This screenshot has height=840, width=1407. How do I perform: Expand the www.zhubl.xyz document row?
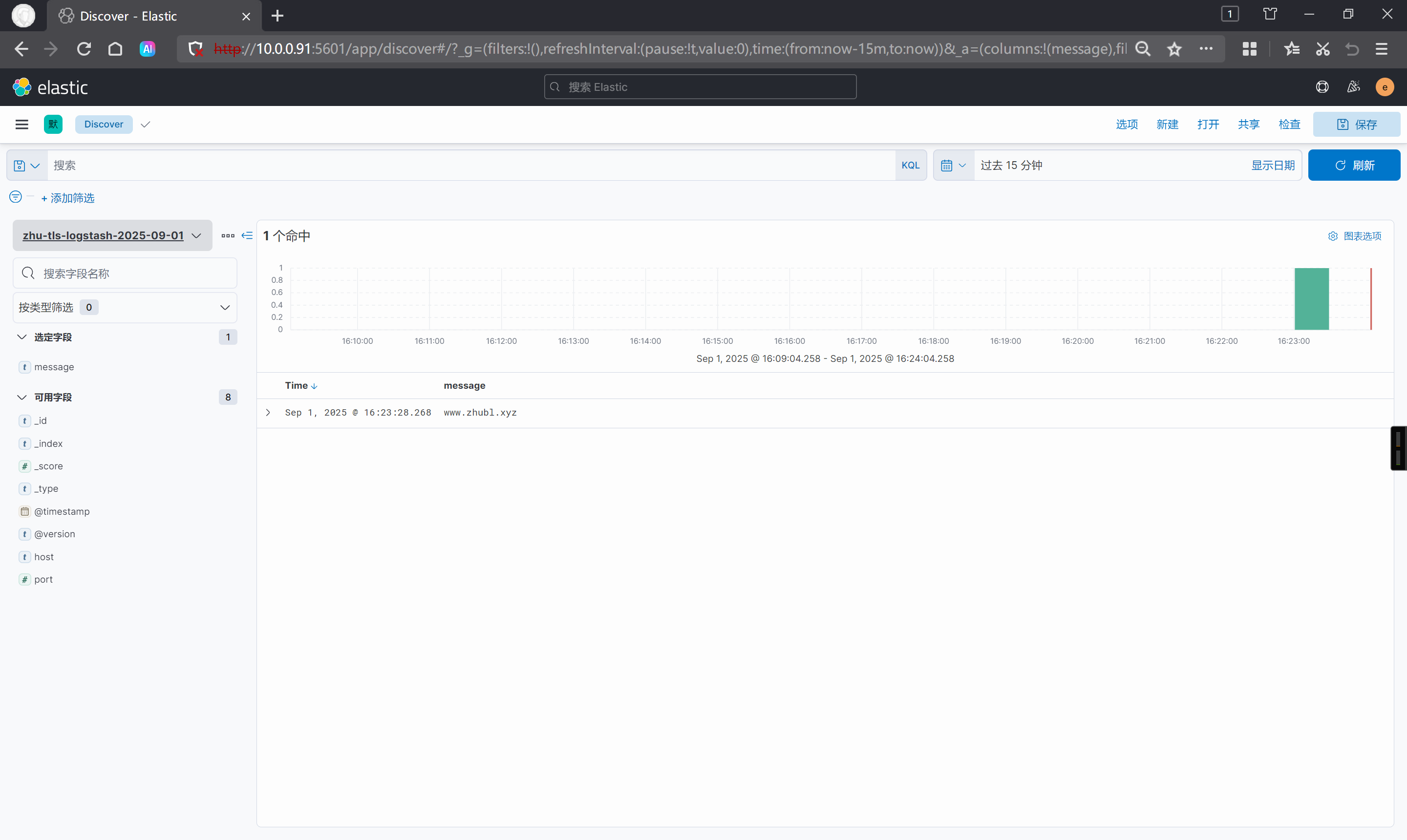pyautogui.click(x=268, y=413)
